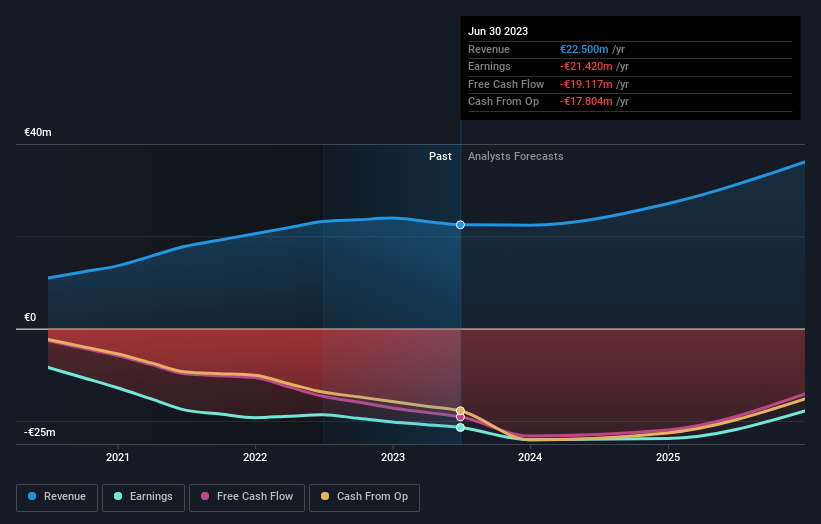Click the -€25m y-axis label
This screenshot has height=524, width=821.
point(40,432)
